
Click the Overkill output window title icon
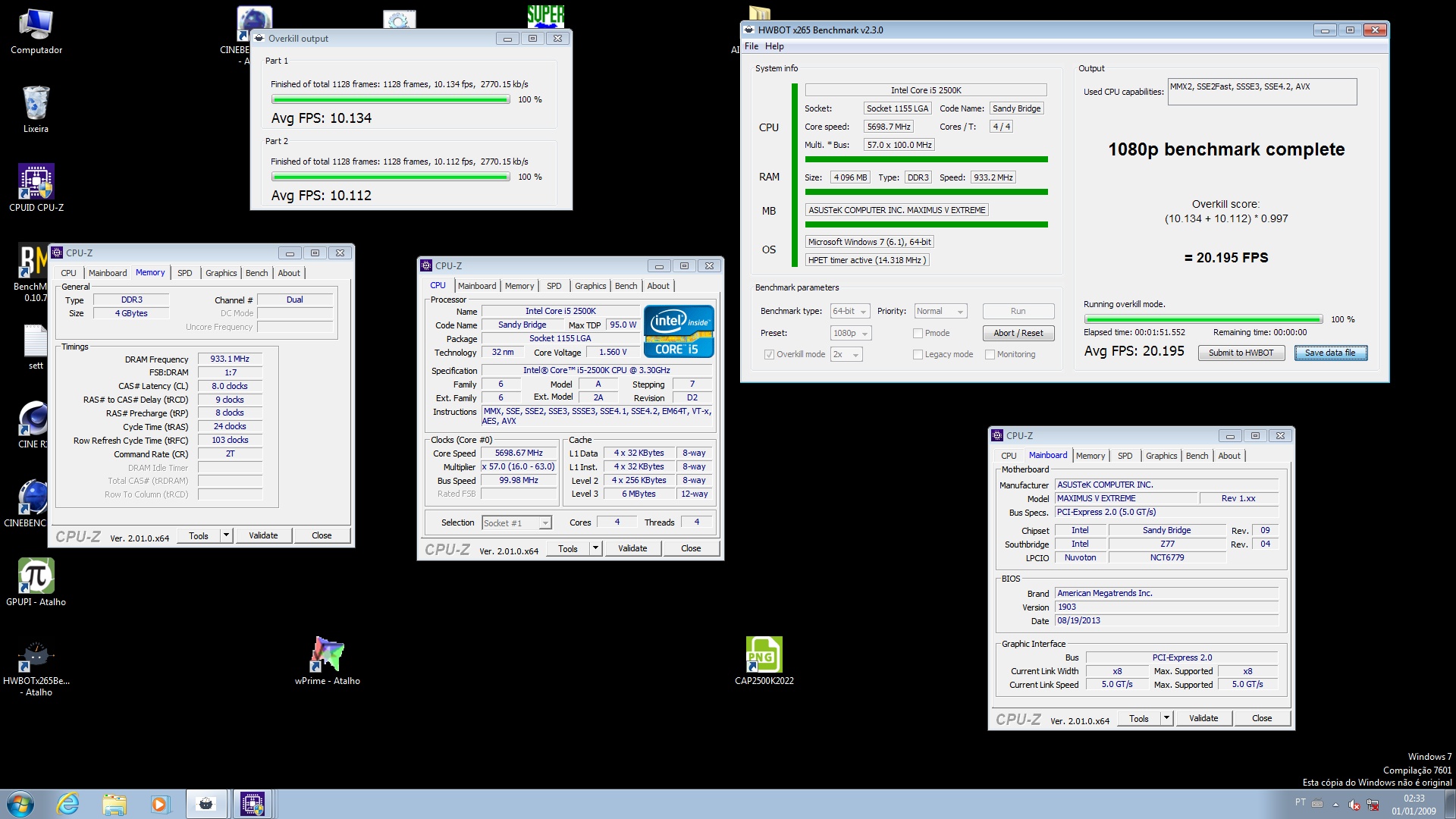pos(259,38)
